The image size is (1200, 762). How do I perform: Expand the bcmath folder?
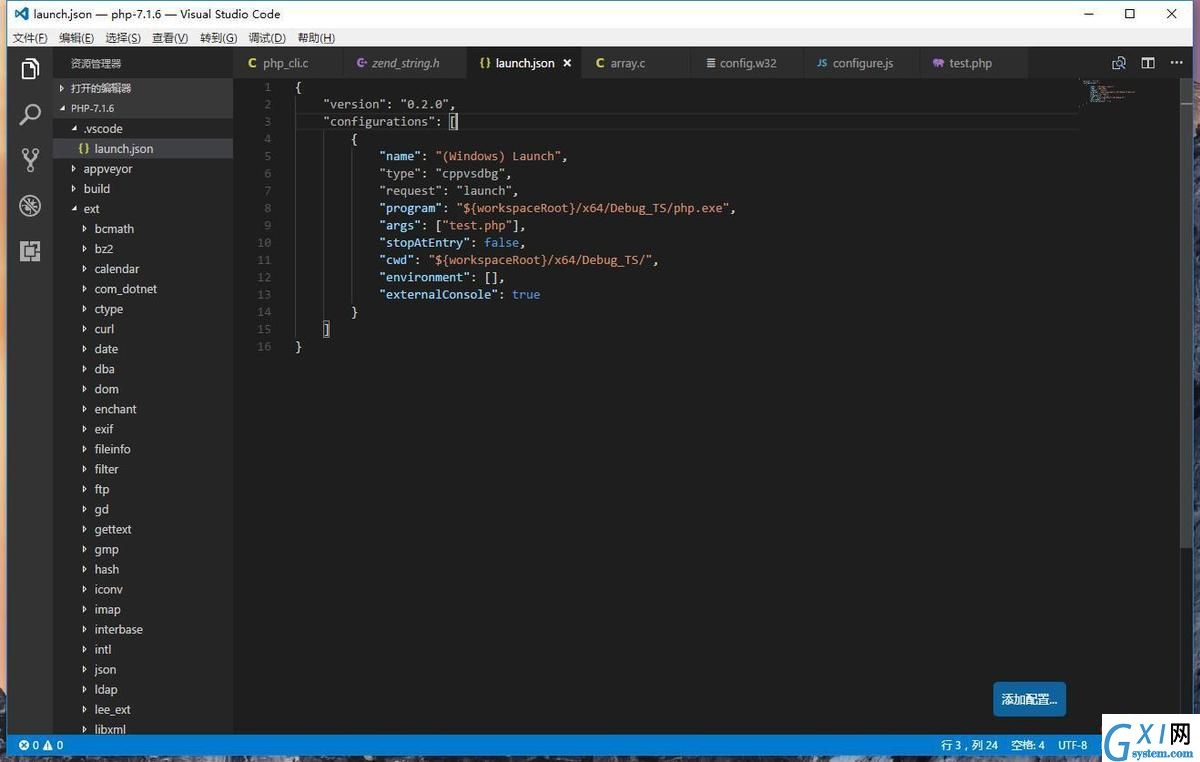click(x=143, y=228)
